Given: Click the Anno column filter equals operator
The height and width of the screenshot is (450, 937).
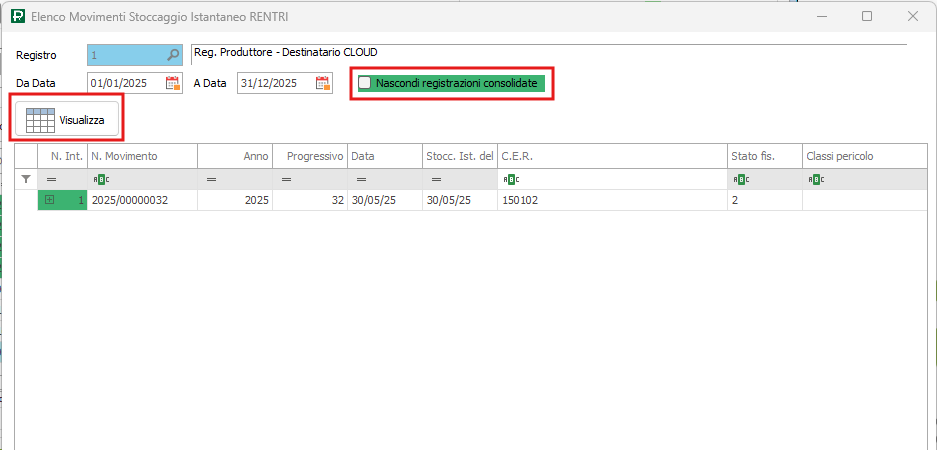Looking at the screenshot, I should click(211, 179).
